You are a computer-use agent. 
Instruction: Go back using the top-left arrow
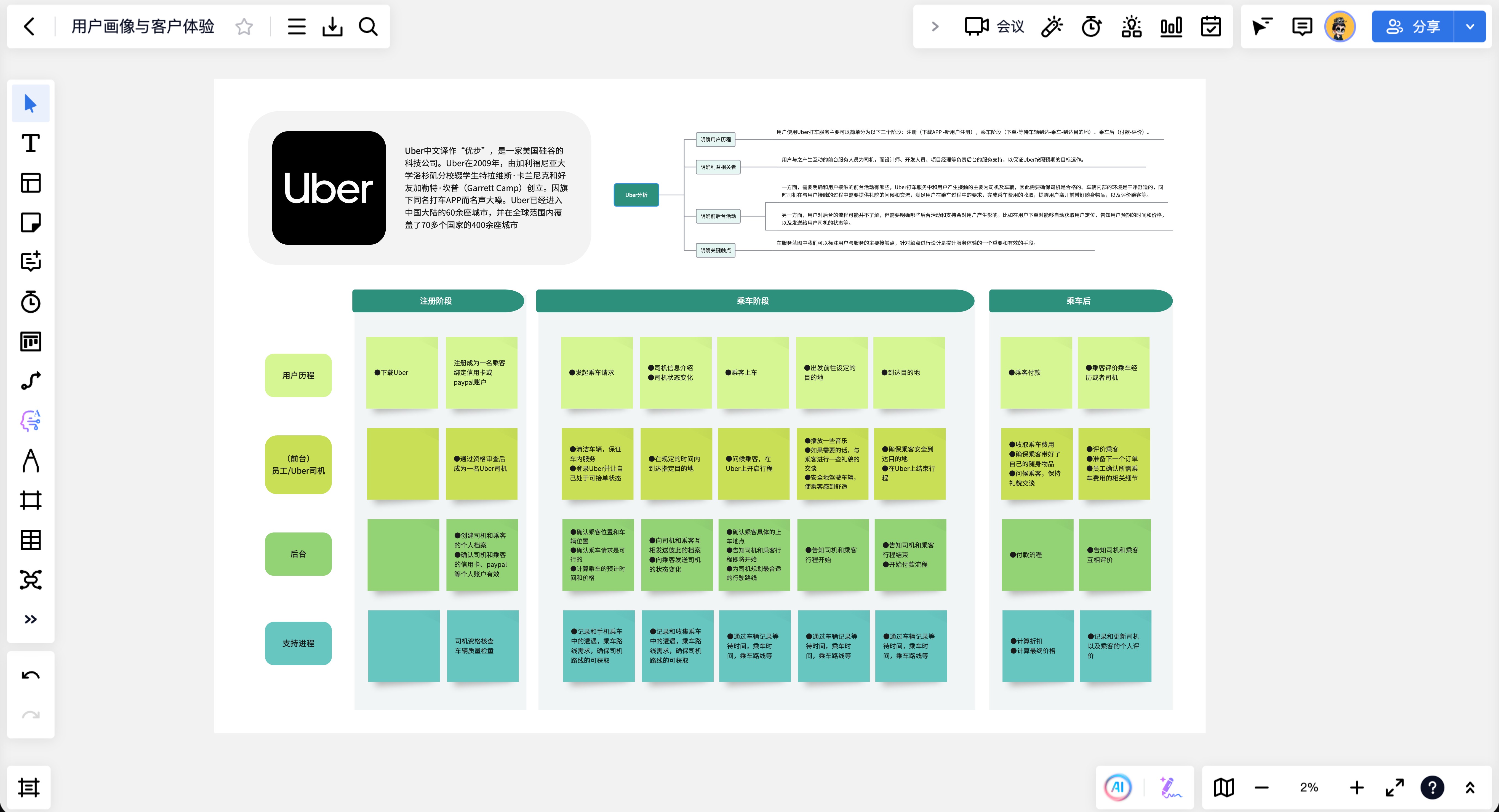pyautogui.click(x=29, y=26)
